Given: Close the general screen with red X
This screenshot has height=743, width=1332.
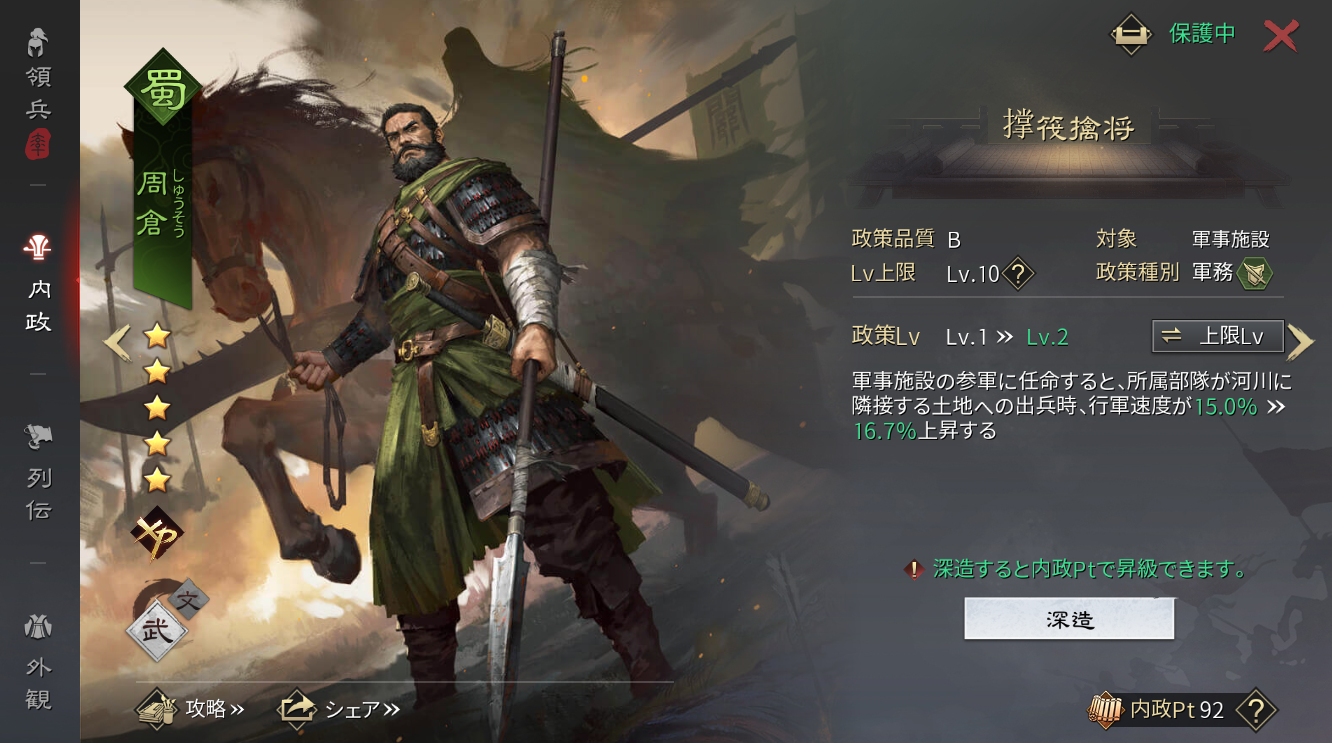Looking at the screenshot, I should tap(1280, 35).
